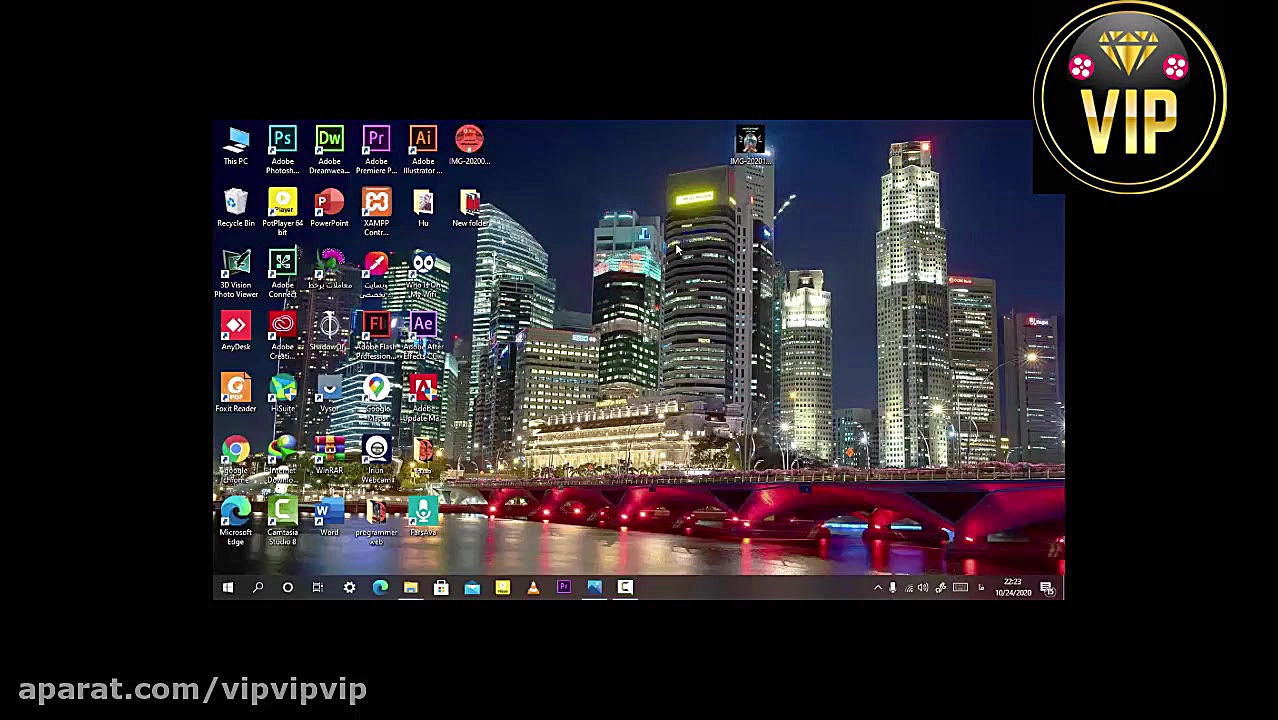This screenshot has width=1278, height=720.
Task: Select 3D Vision Photo Viewer icon
Action: 236,273
